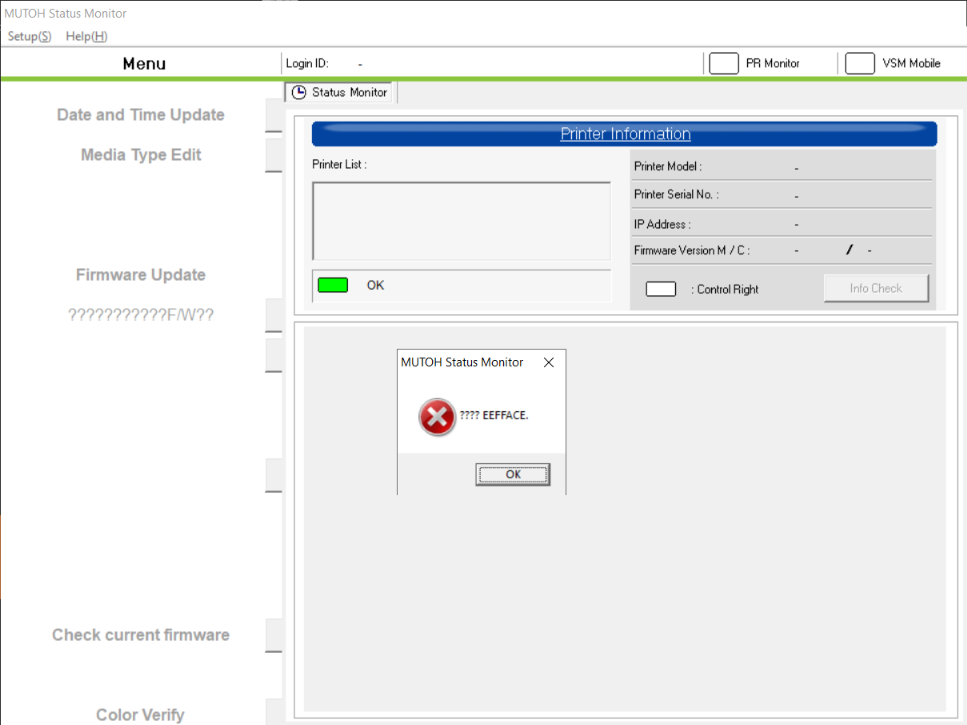Screen dimensions: 967x725
Task: Open Firmware Update from the menu
Action: click(141, 275)
